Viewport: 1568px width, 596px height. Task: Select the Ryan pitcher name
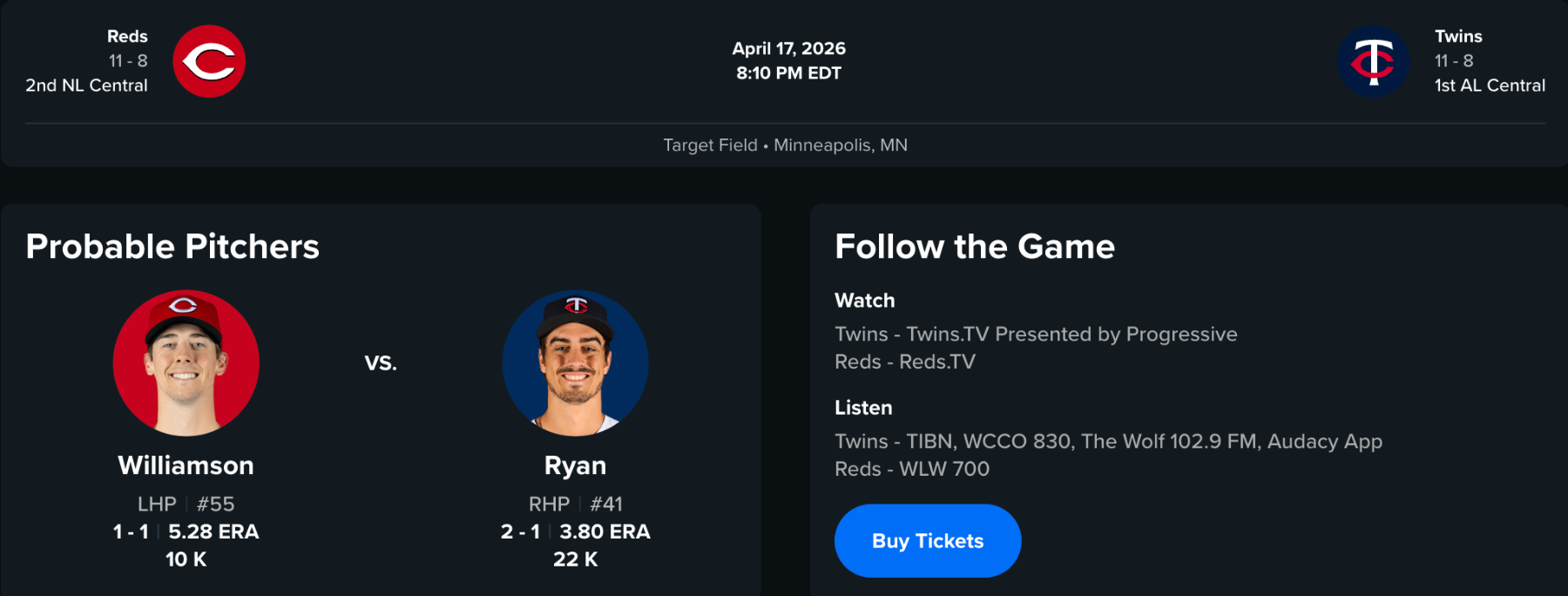pos(575,465)
